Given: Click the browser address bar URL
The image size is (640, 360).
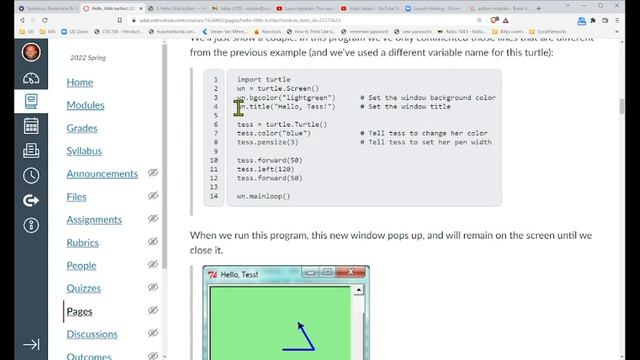Looking at the screenshot, I should pyautogui.click(x=240, y=20).
